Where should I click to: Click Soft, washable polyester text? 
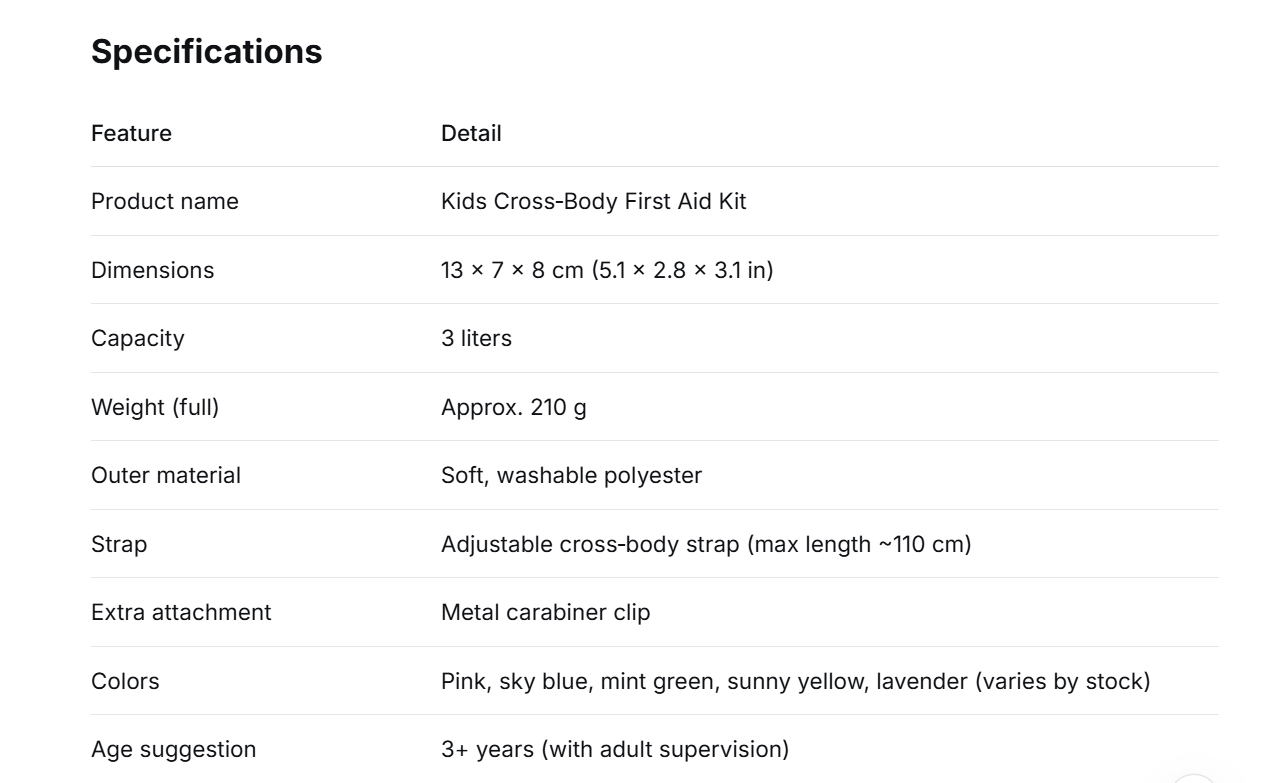coord(571,475)
